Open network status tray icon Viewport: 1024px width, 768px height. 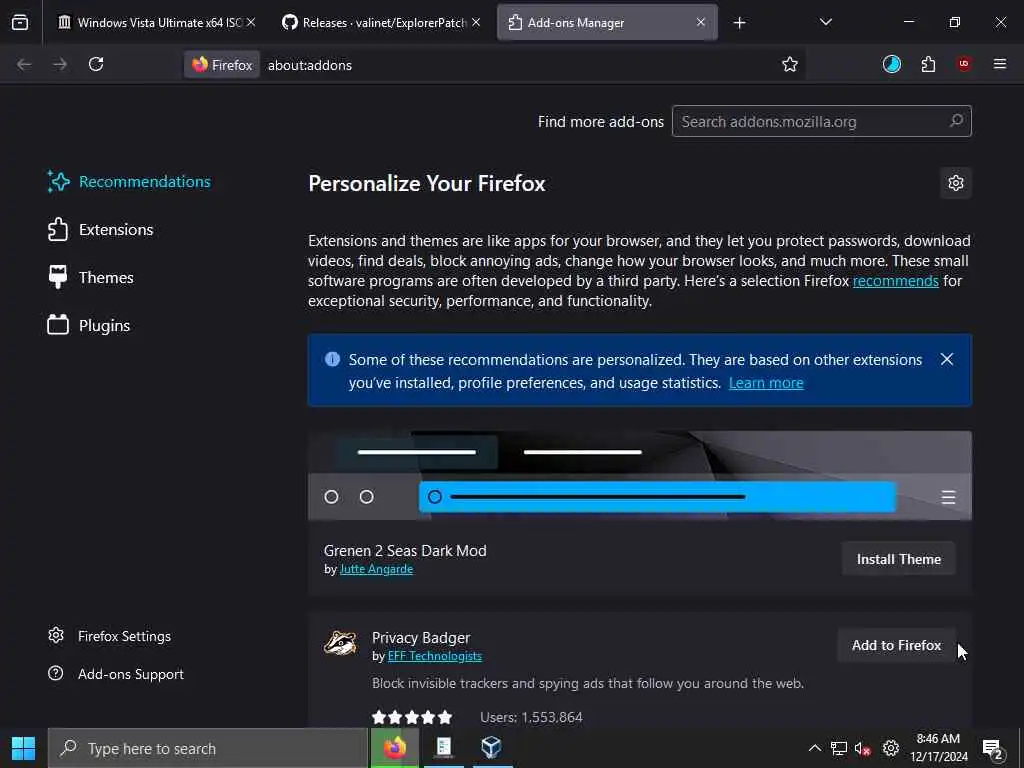839,748
